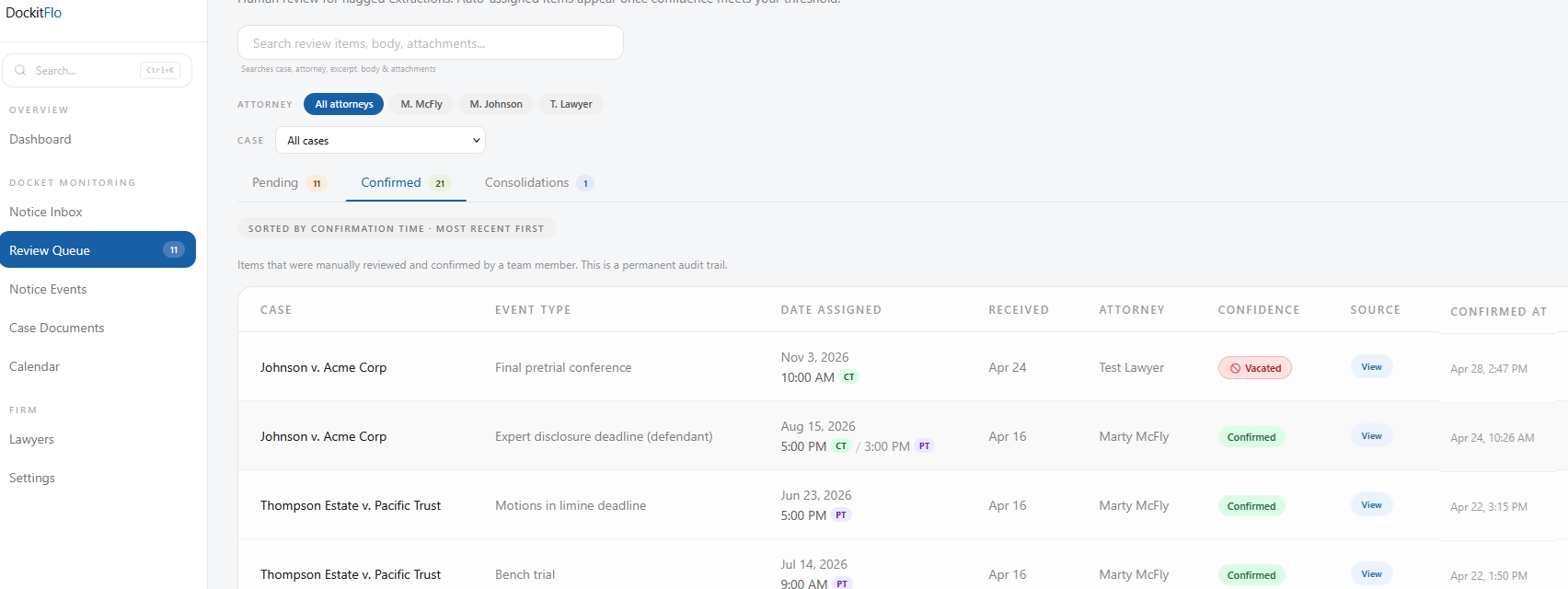This screenshot has width=1568, height=589.
Task: Click 'Motions in limine deadline' text
Action: pyautogui.click(x=571, y=505)
